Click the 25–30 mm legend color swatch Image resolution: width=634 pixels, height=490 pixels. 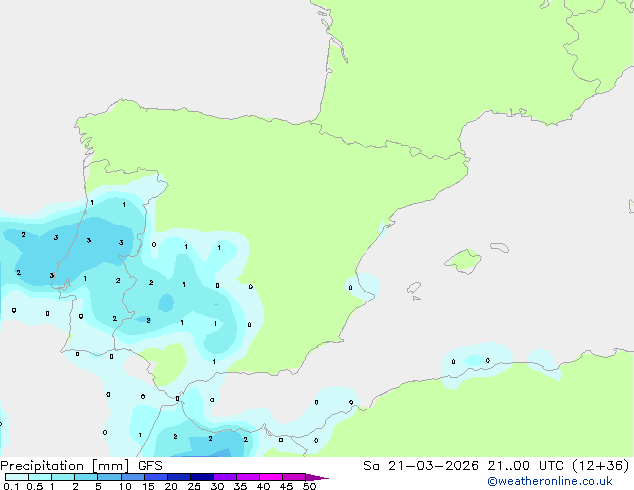click(x=201, y=477)
